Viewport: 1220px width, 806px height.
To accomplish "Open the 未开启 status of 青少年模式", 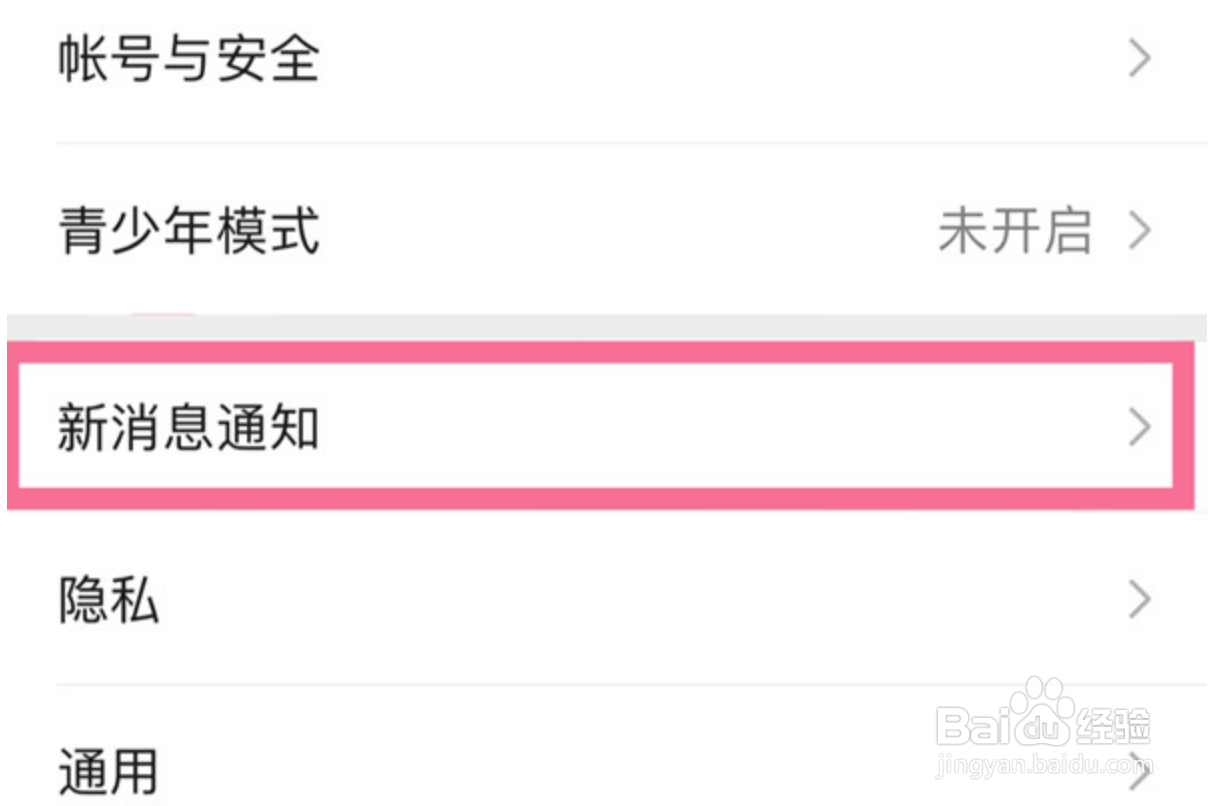I will click(x=1014, y=232).
